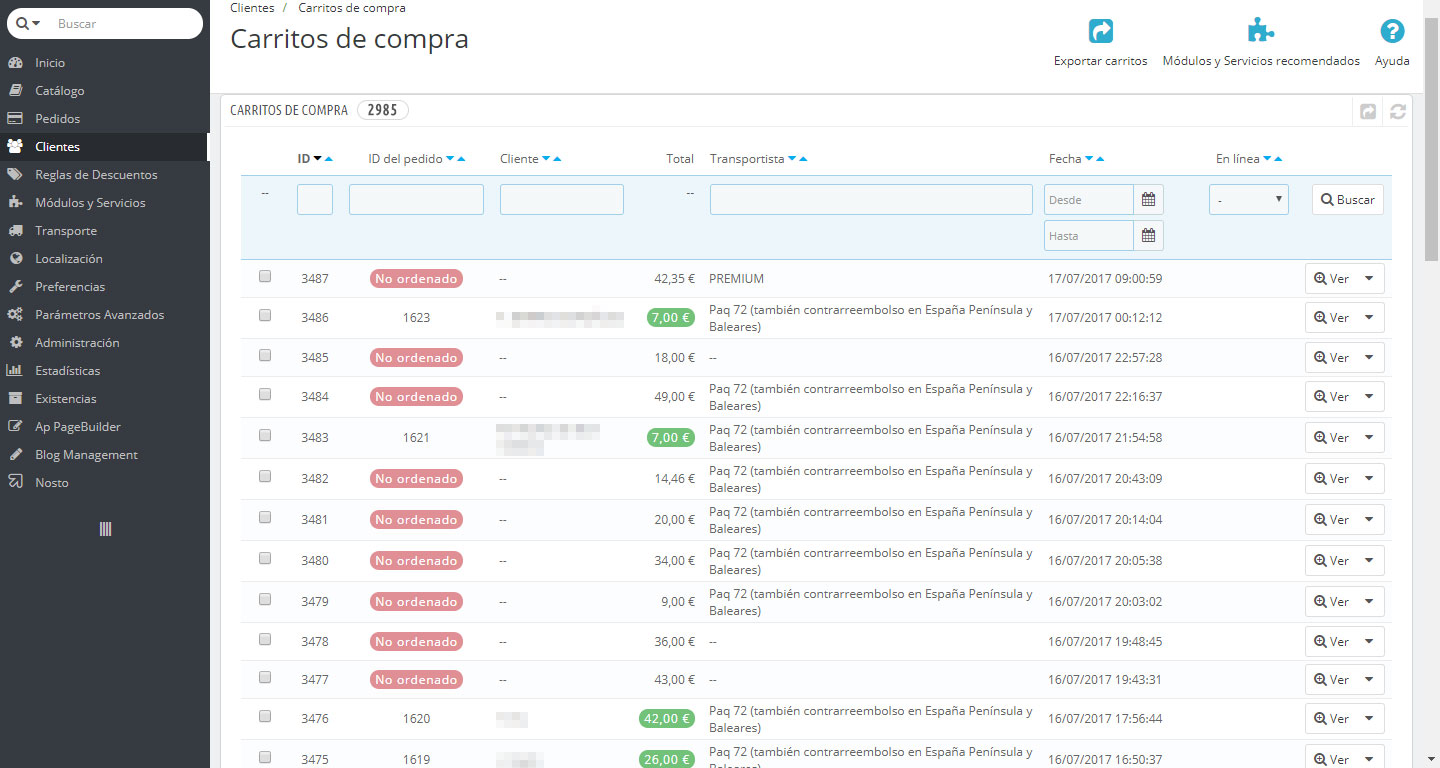The image size is (1440, 768).
Task: Open the Hasta date calendar icon
Action: 1148,236
